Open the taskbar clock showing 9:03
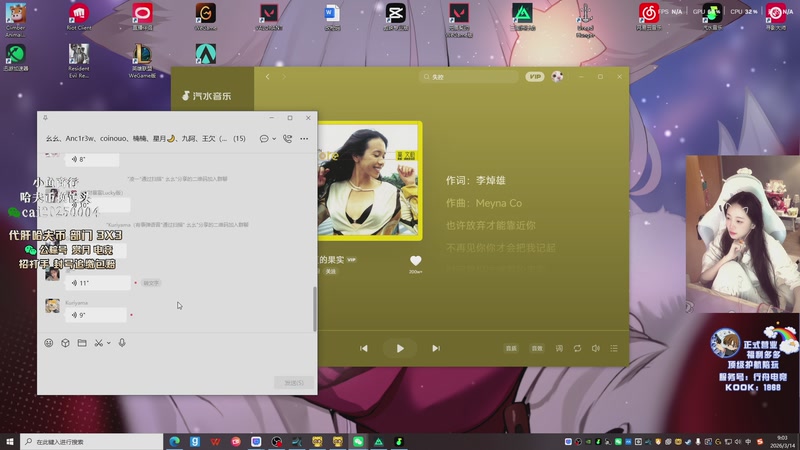Screen dimensions: 800x450 [782, 442]
